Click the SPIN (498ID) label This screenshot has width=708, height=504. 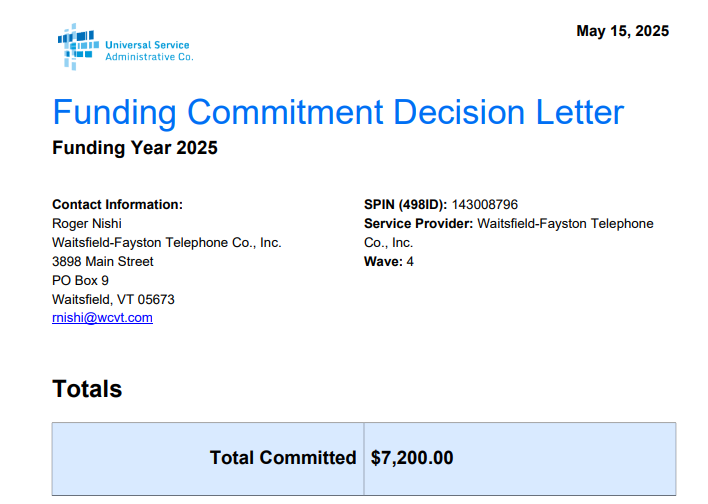(406, 204)
